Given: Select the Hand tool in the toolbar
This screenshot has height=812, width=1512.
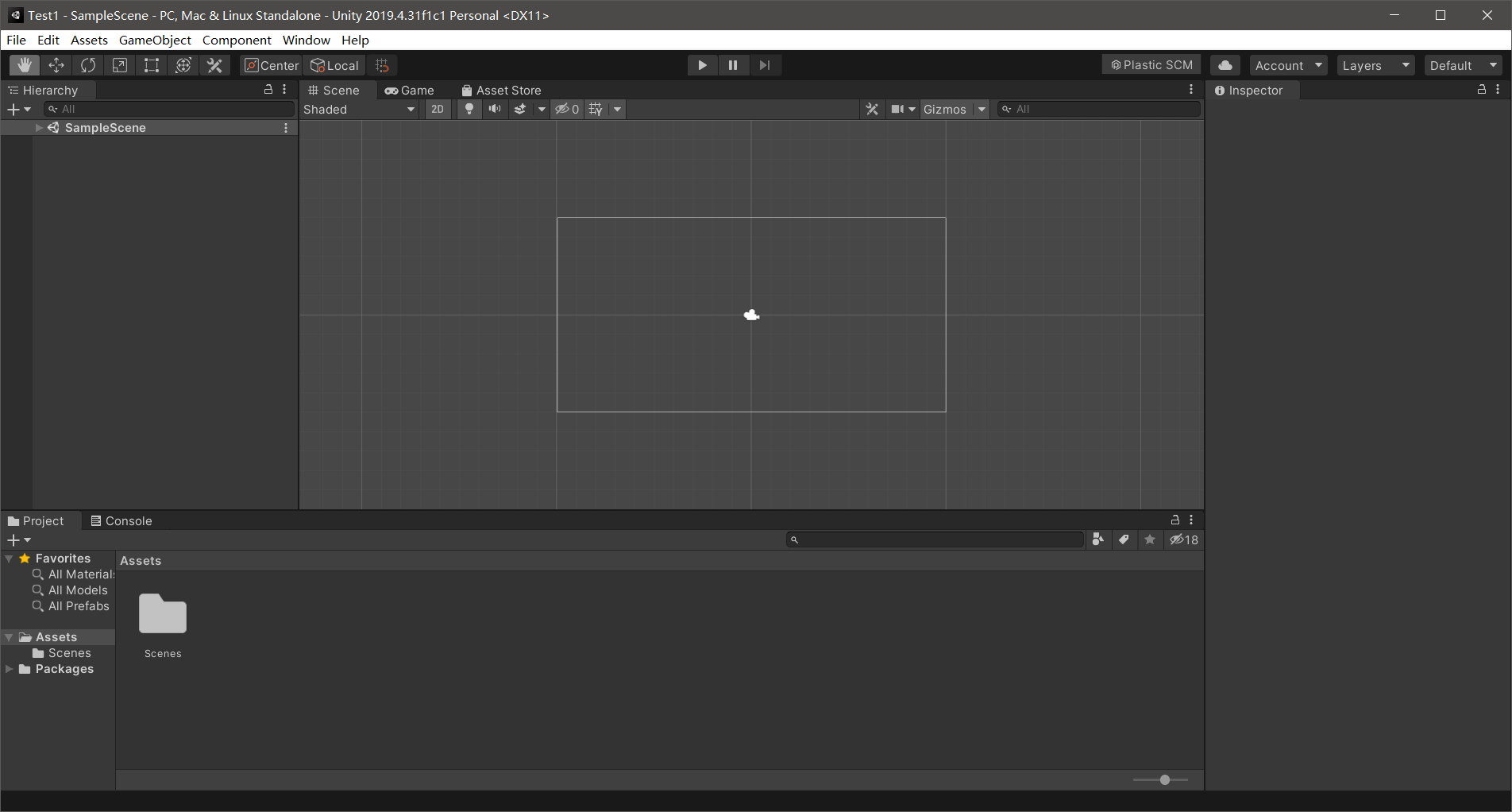Looking at the screenshot, I should pos(24,65).
